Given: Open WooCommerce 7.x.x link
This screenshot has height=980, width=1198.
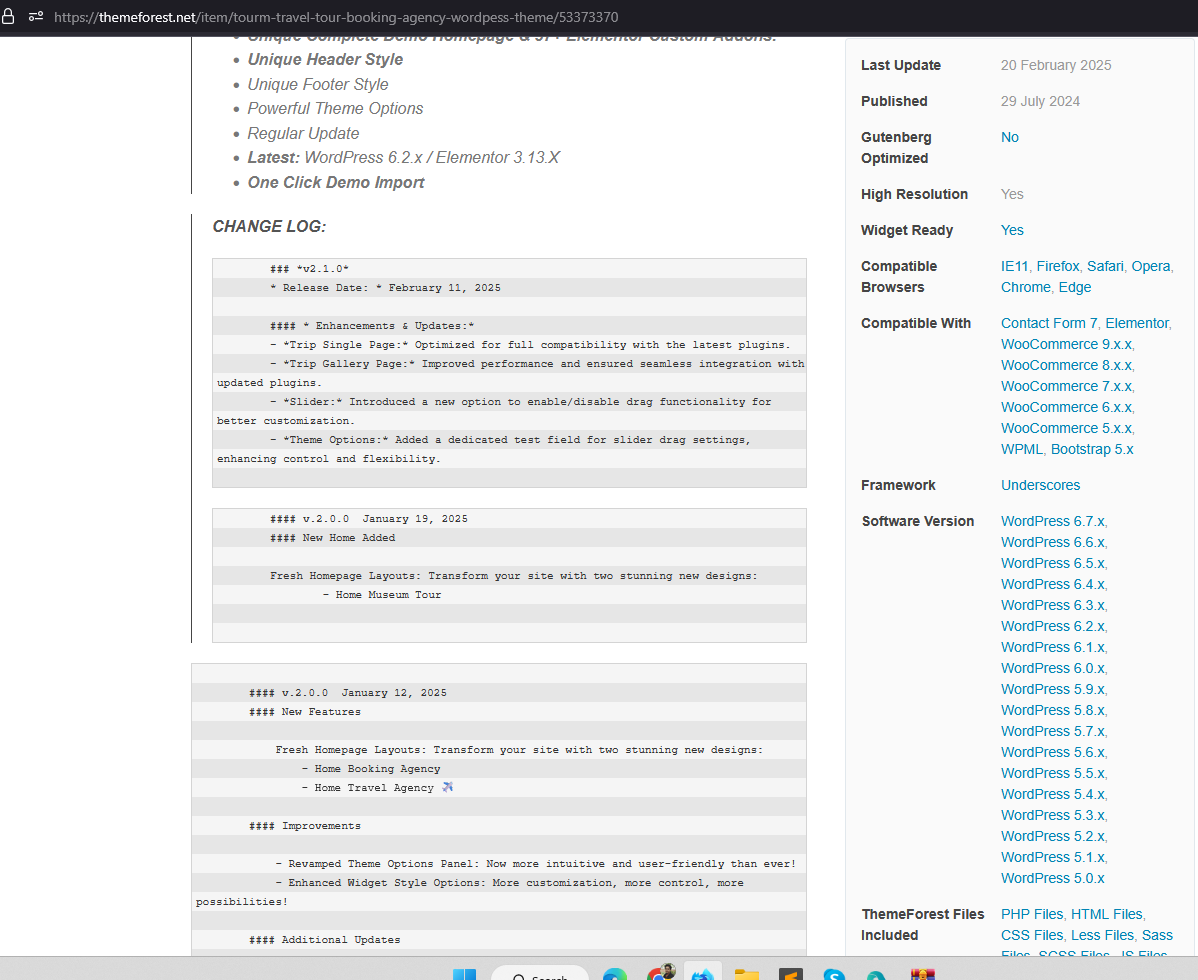Looking at the screenshot, I should (1067, 387).
